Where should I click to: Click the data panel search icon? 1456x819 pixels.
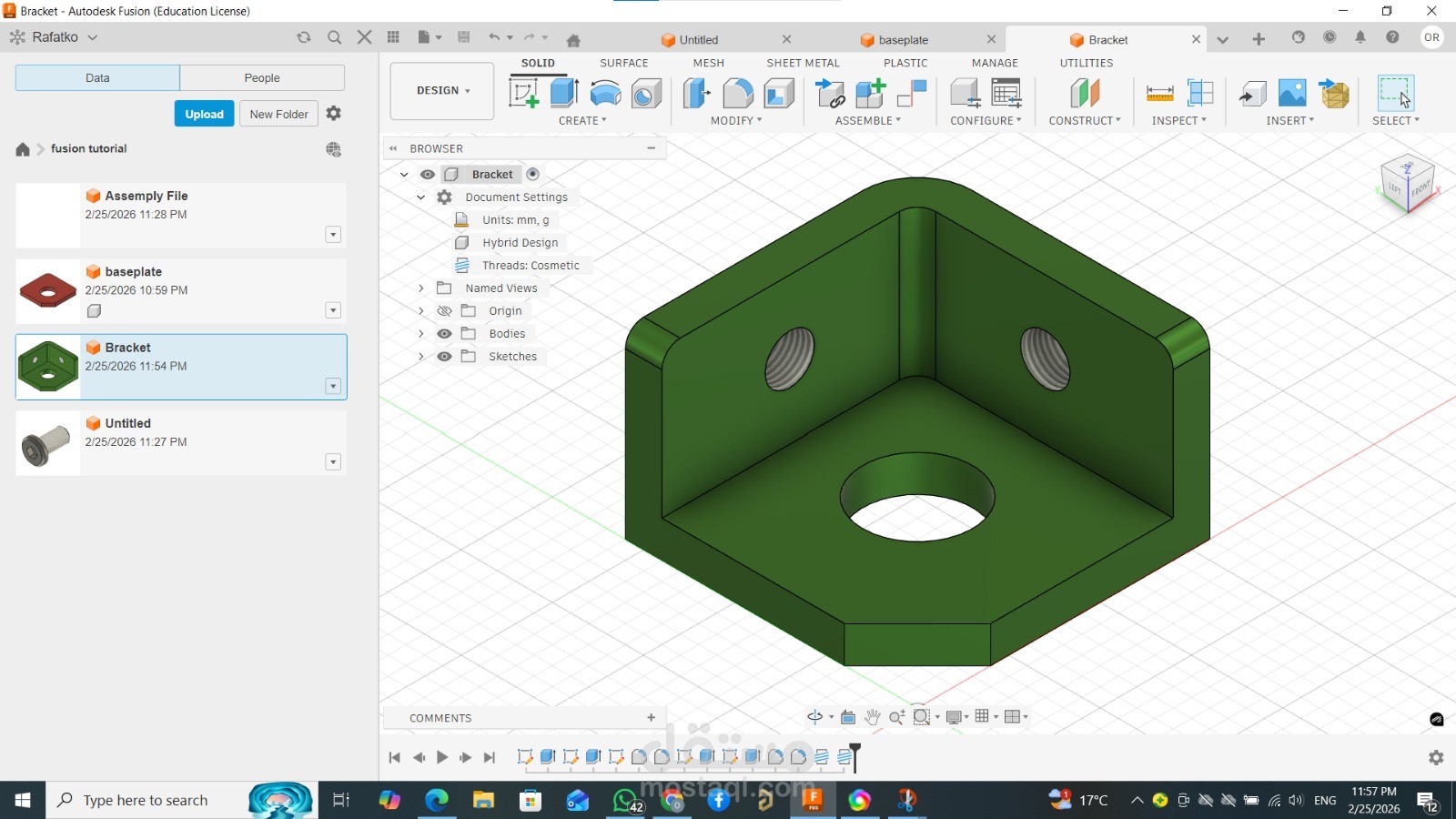tap(334, 37)
